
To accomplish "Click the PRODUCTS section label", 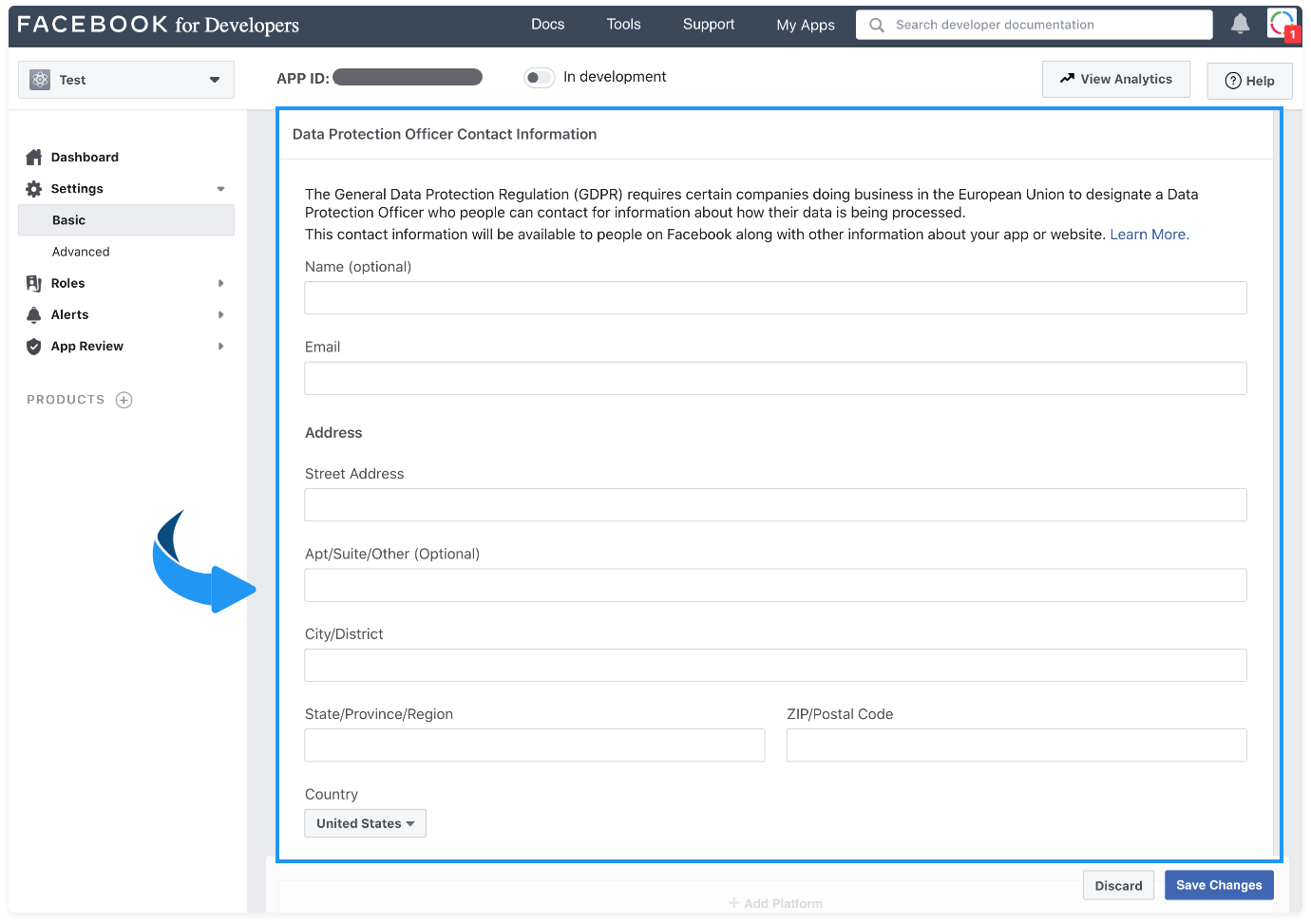I will tap(66, 400).
